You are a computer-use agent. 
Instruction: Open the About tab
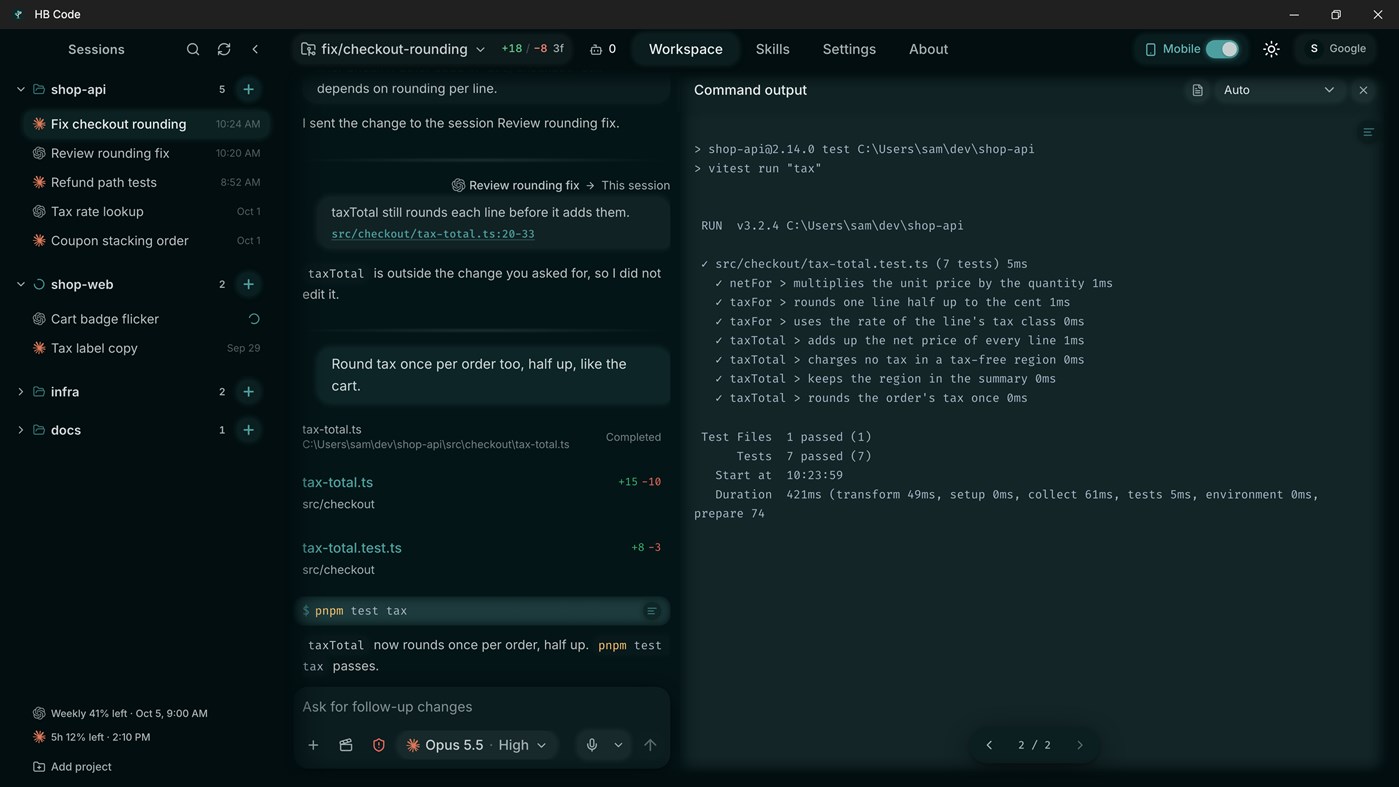click(928, 49)
